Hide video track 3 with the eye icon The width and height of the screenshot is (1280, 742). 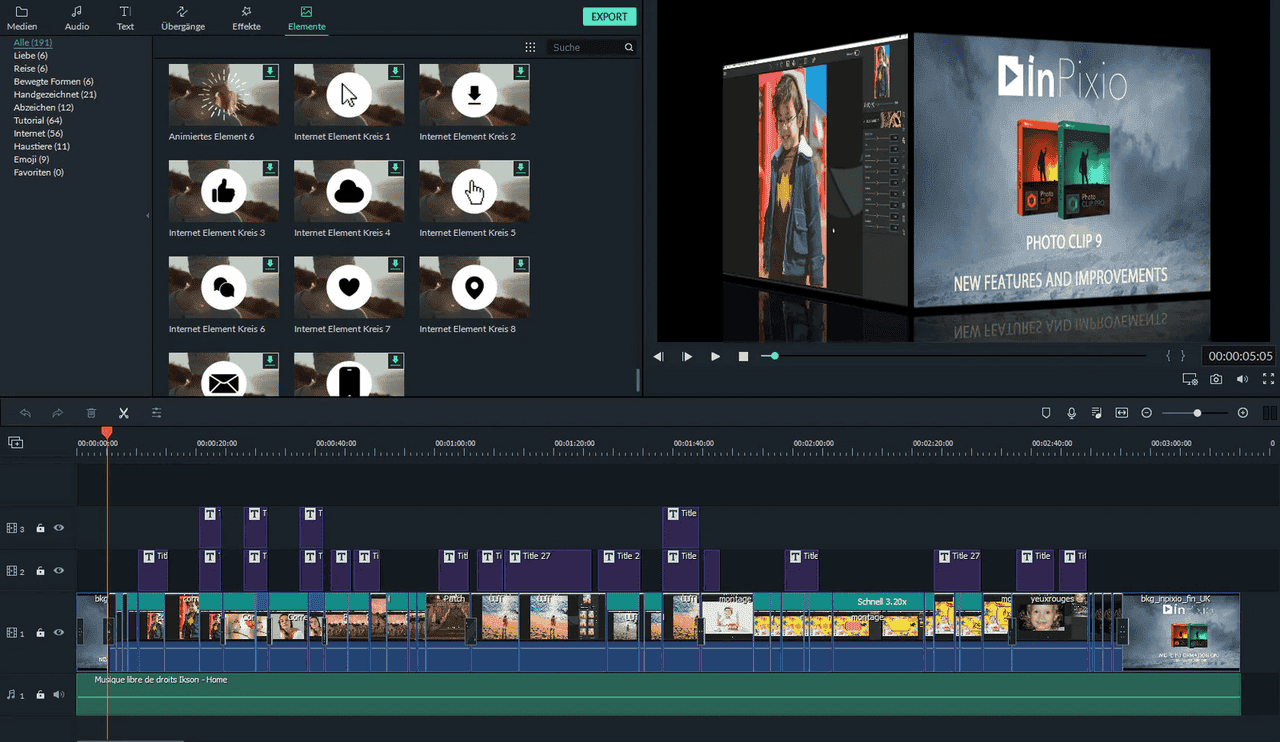pos(59,528)
